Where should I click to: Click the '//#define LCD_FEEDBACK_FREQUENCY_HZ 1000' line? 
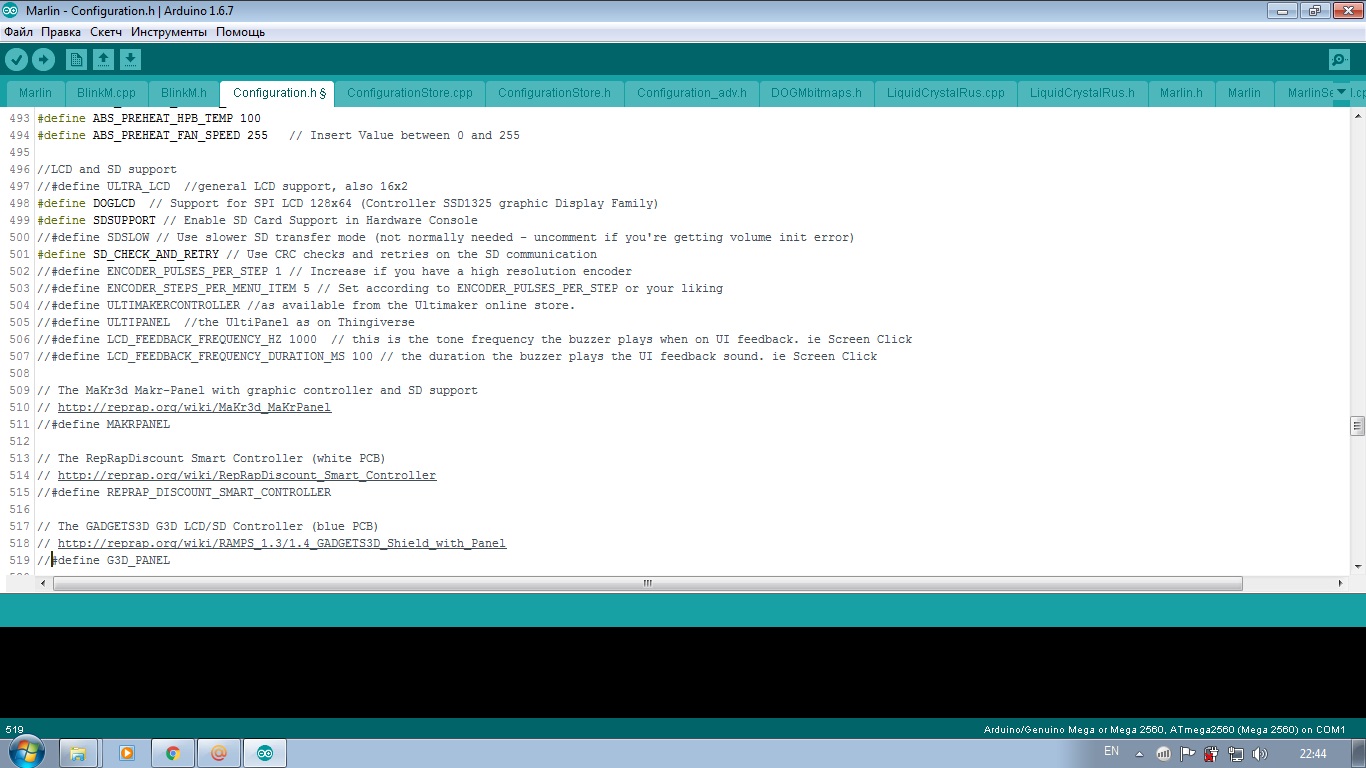pos(474,340)
